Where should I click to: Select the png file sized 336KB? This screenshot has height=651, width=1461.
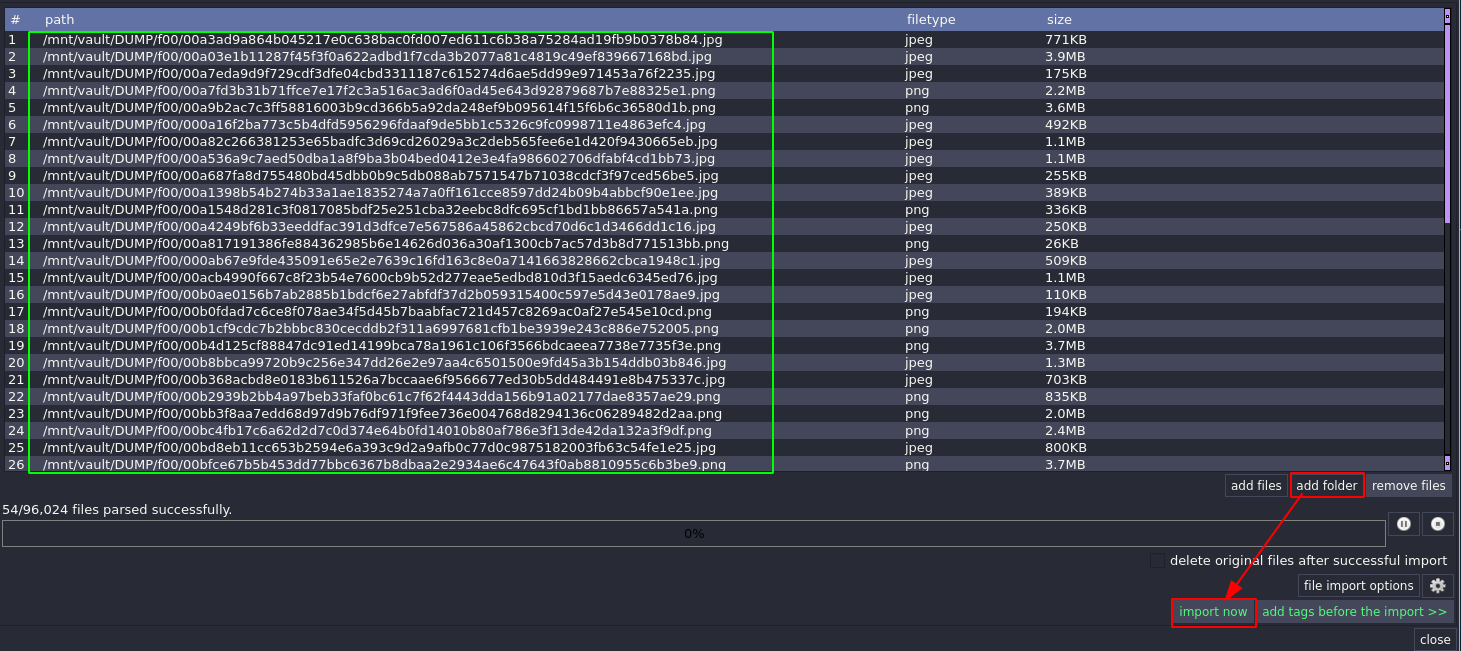click(x=723, y=210)
